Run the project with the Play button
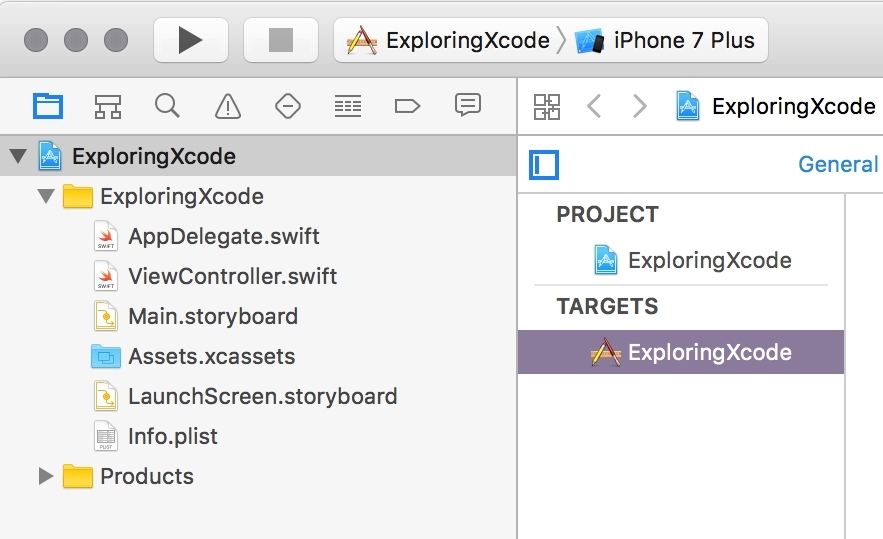The width and height of the screenshot is (883, 539). coord(190,40)
